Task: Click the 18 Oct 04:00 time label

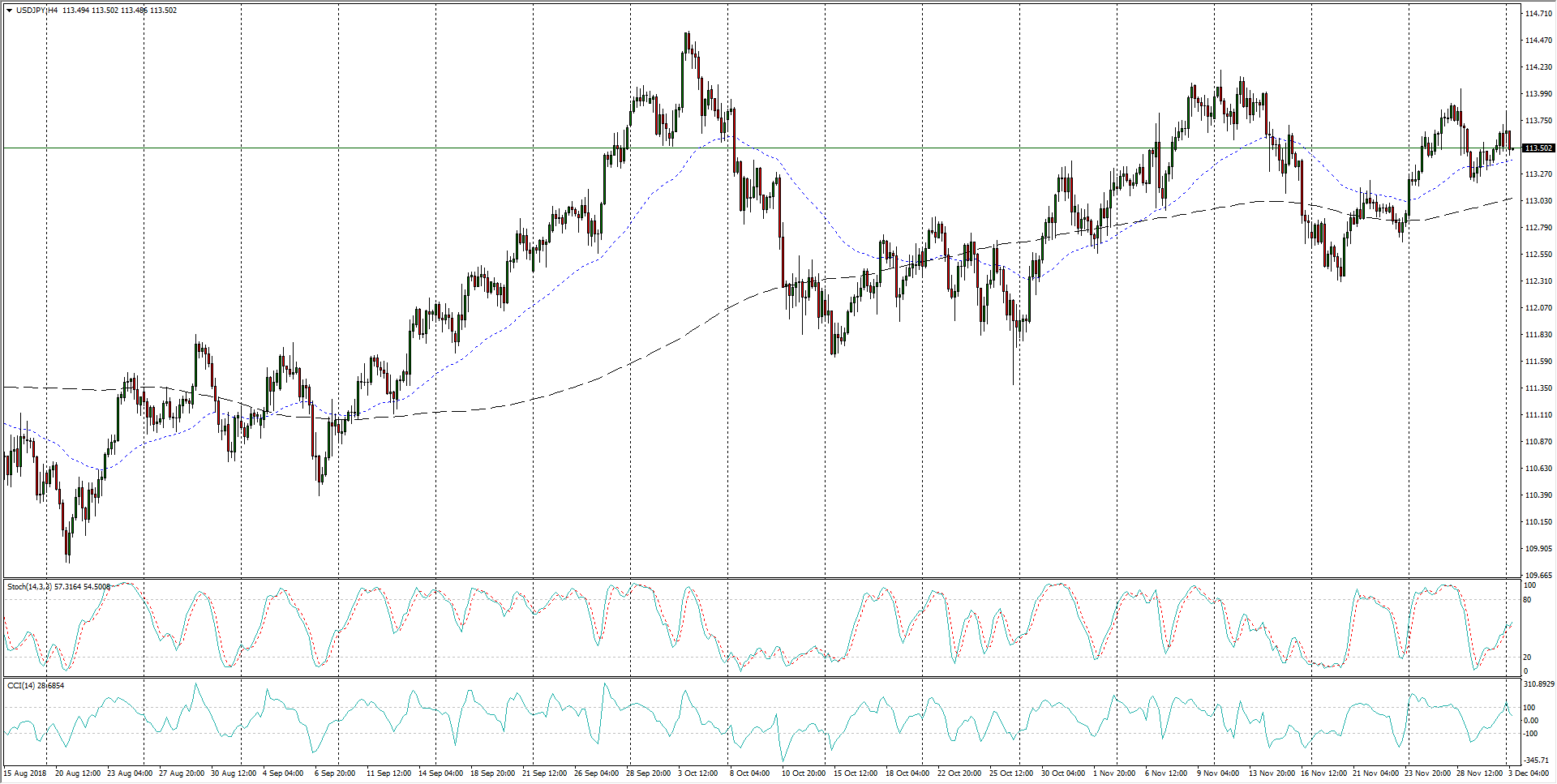Action: (x=907, y=773)
